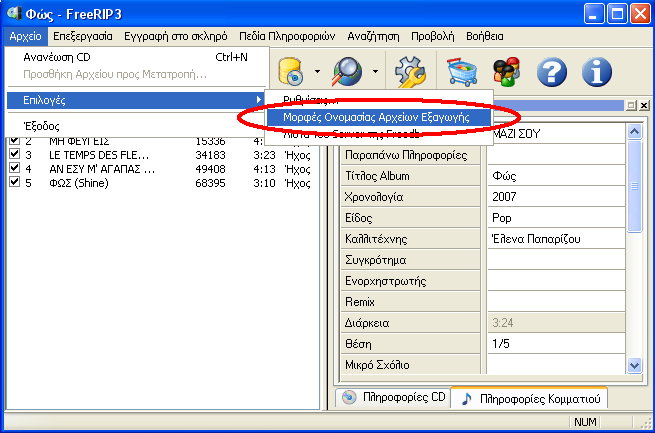Open the Πεδία Πληροφοριών menu
The height and width of the screenshot is (433, 655).
click(x=287, y=36)
